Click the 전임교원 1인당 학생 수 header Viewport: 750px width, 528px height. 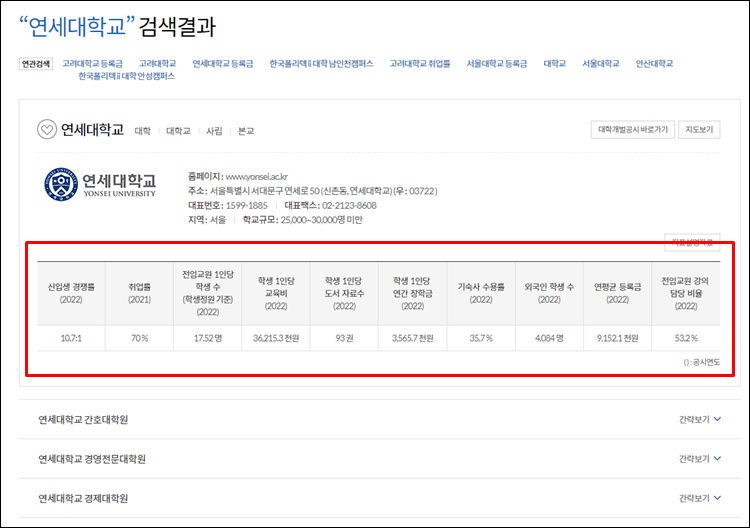click(208, 293)
